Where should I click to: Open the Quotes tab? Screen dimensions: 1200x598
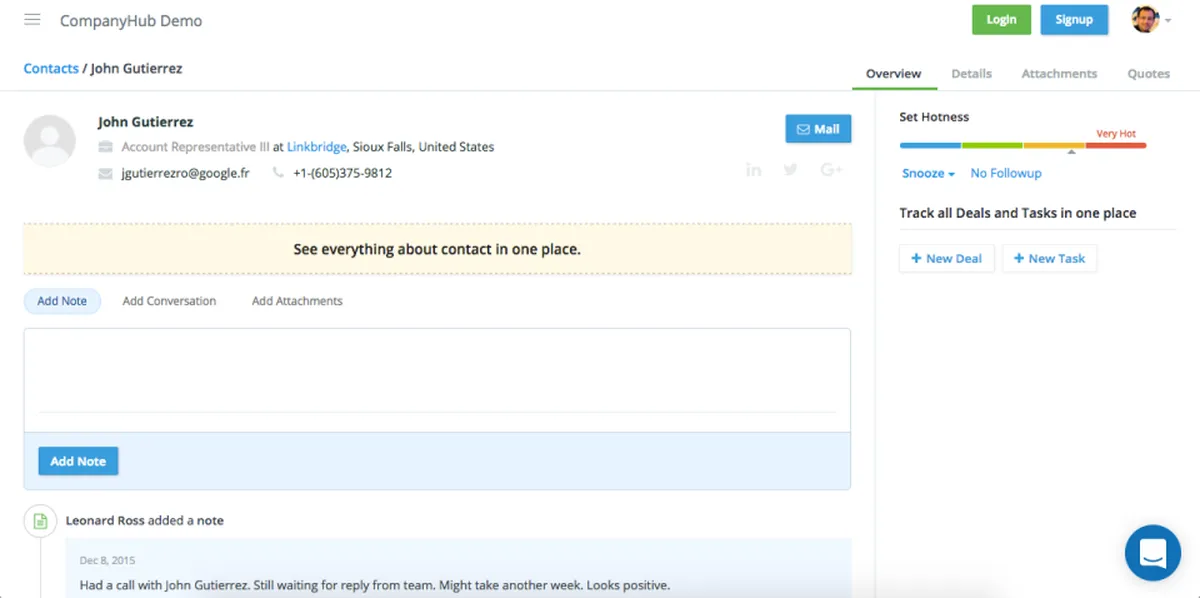1148,73
